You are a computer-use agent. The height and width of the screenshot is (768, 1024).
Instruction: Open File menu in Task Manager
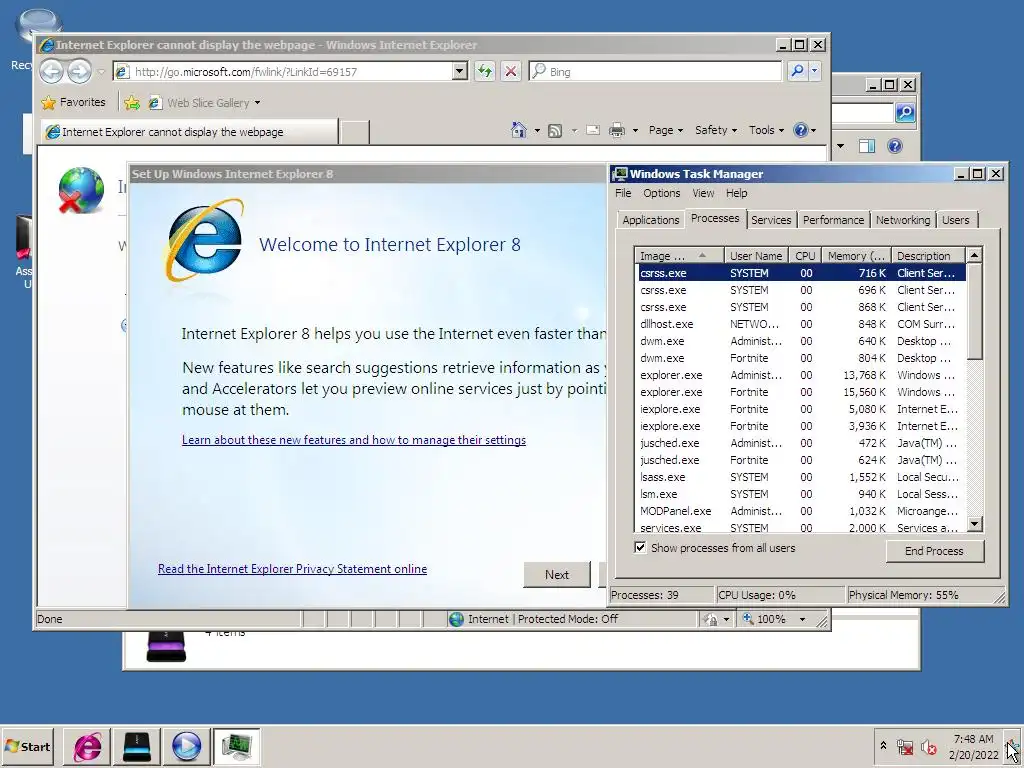click(623, 193)
